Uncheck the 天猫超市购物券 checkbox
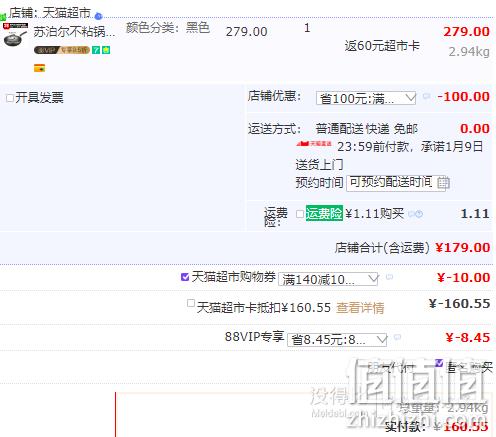This screenshot has height=437, width=496. pos(185,277)
